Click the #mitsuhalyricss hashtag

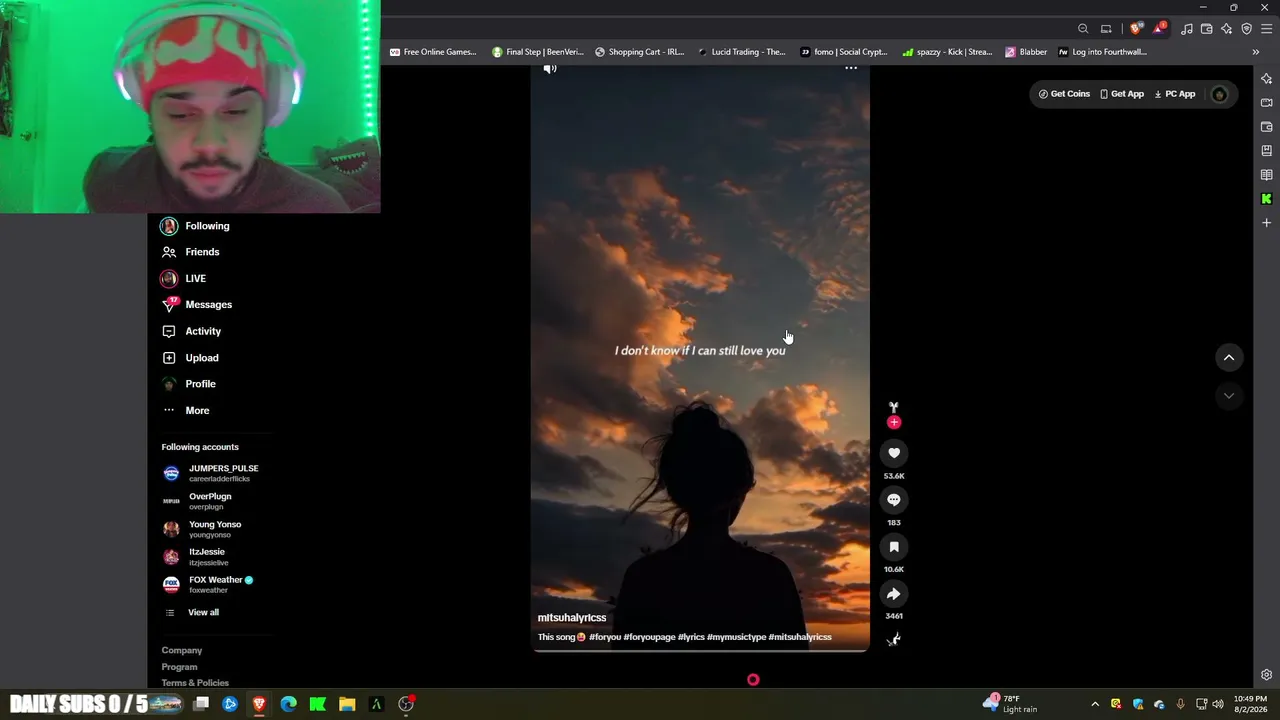pyautogui.click(x=800, y=637)
